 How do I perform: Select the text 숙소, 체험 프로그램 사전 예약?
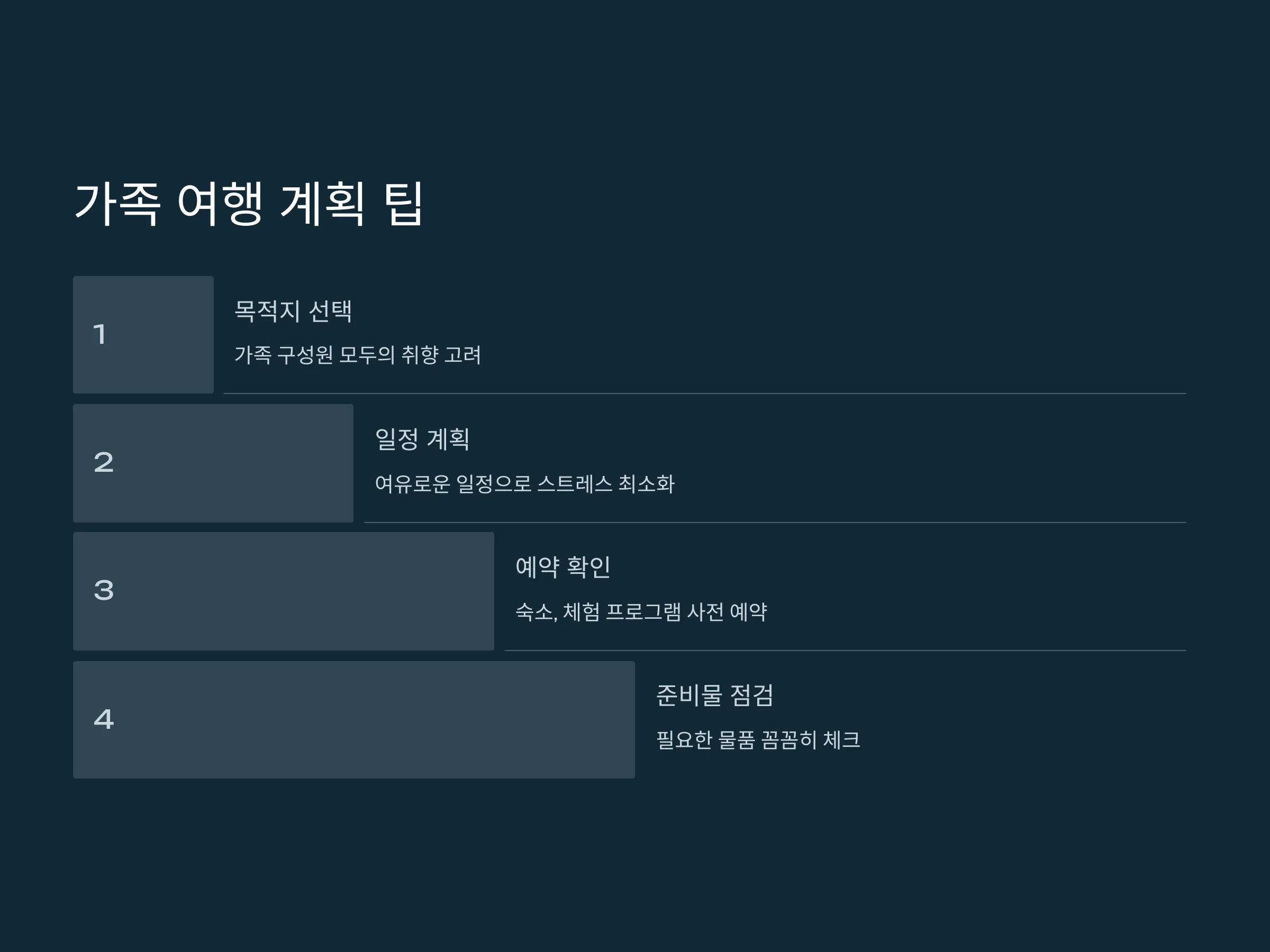coord(641,612)
